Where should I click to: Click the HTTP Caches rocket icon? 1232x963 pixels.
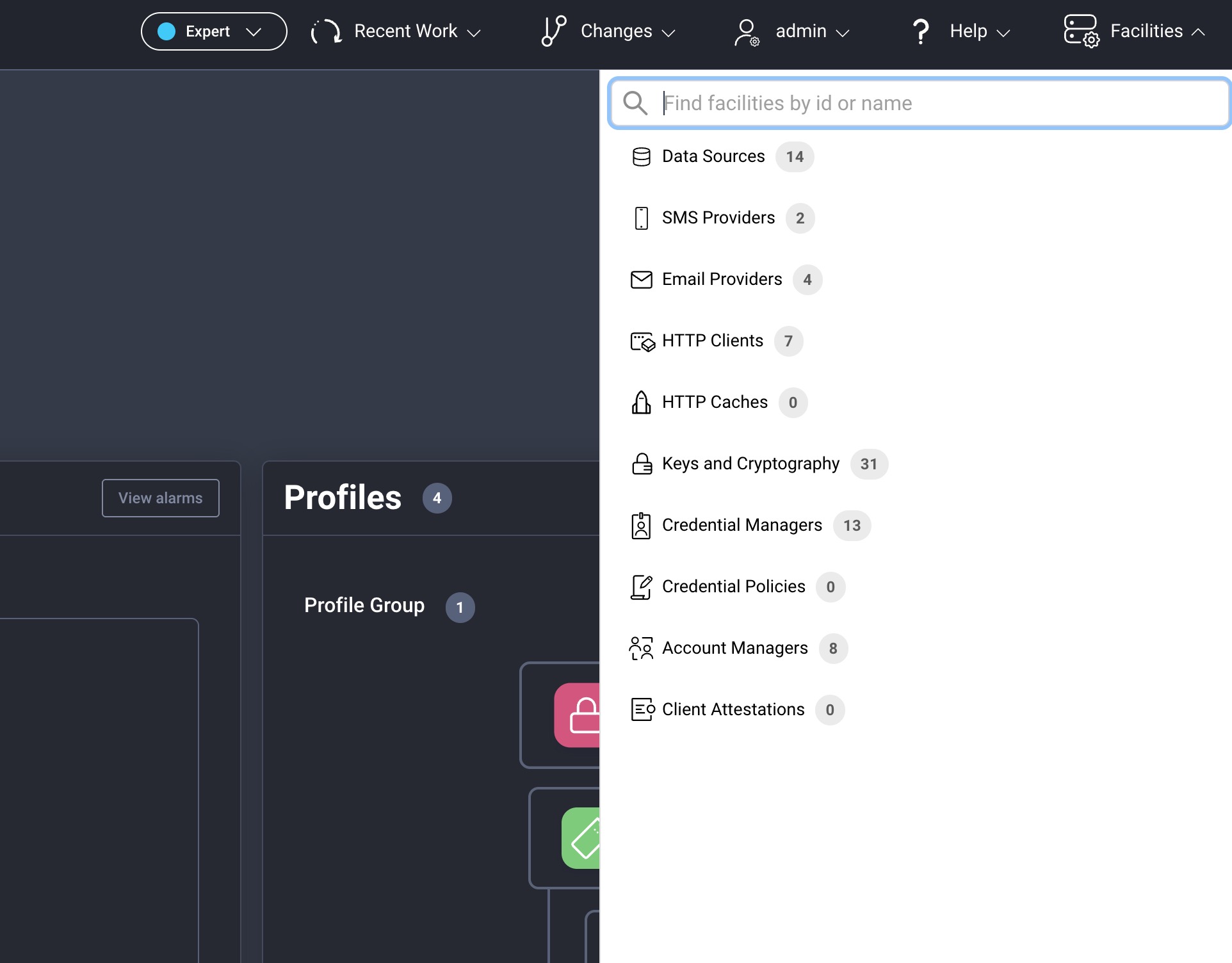[x=641, y=403]
